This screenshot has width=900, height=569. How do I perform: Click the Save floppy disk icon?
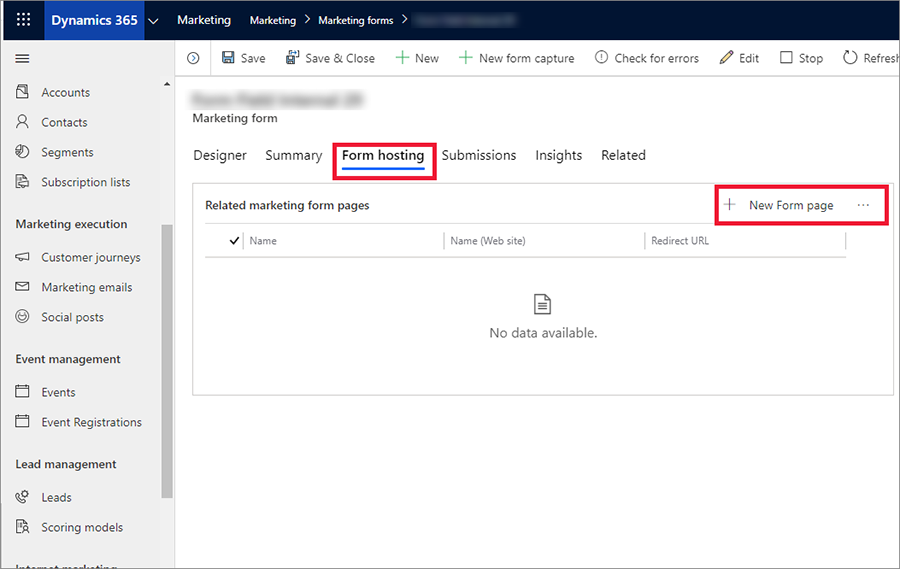[228, 57]
